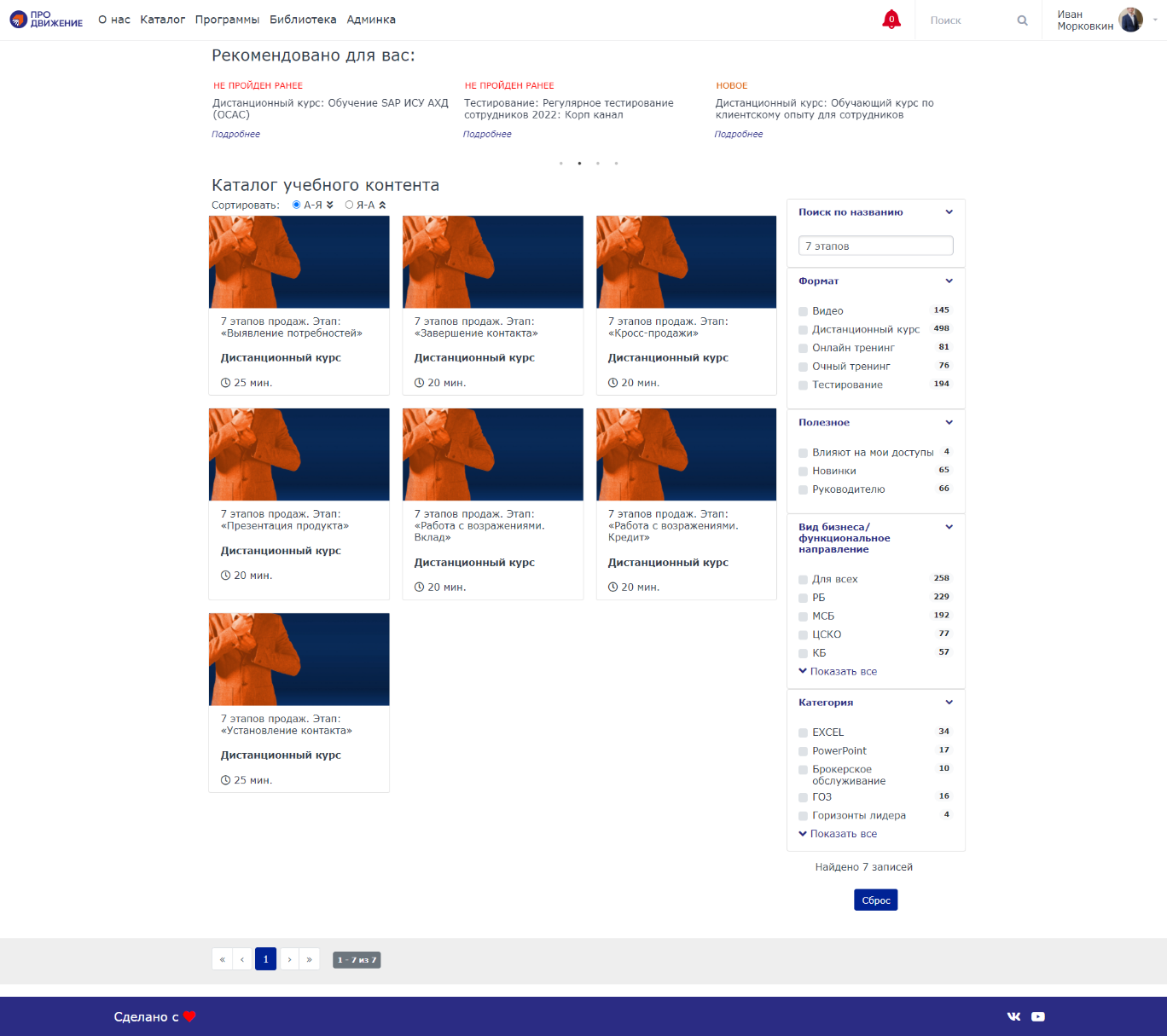Open the YouTube icon in footer
The image size is (1167, 1036).
(x=1038, y=1016)
